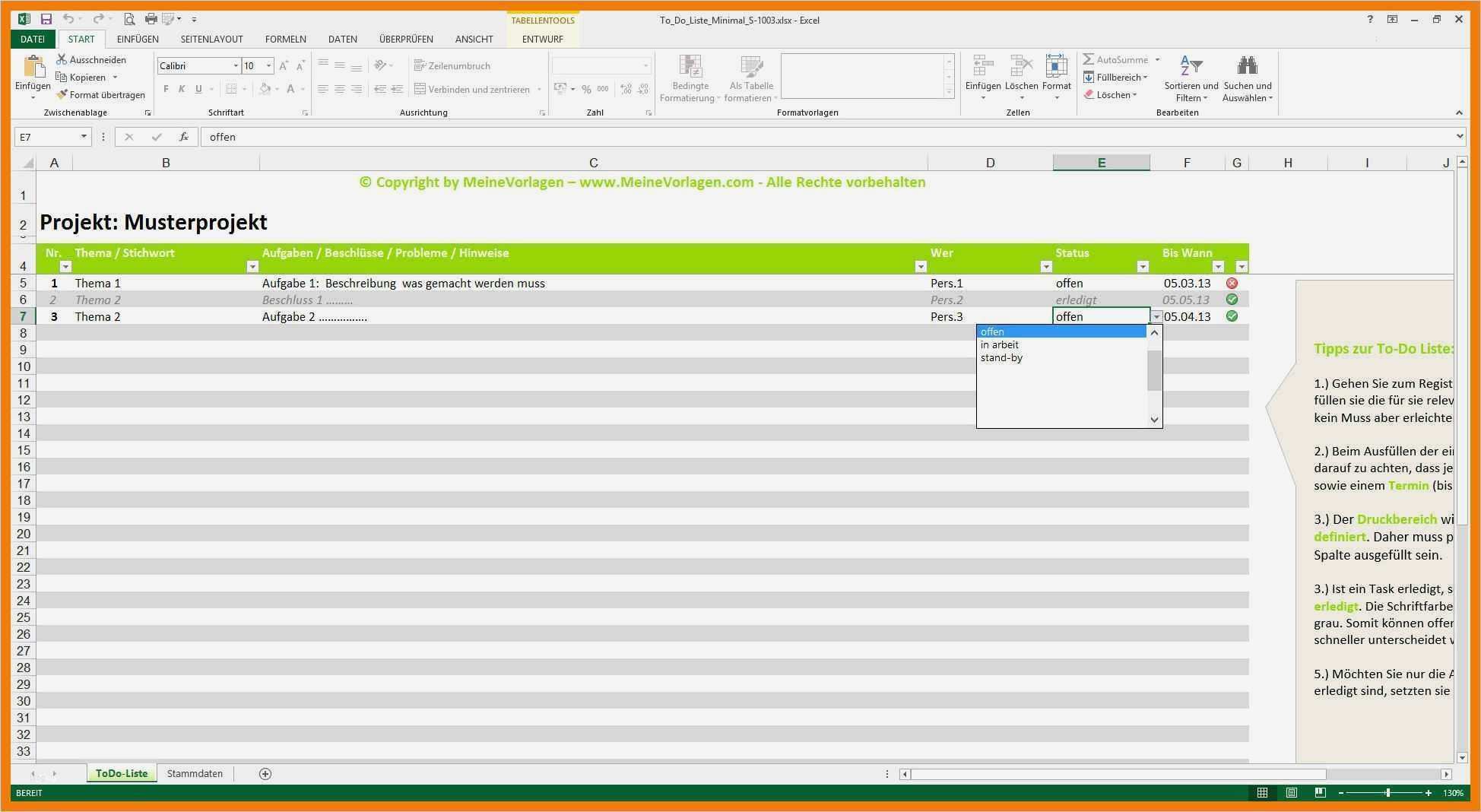Viewport: 1481px width, 812px height.
Task: Apply the Zeilenumbruch wrap text icon
Action: 420,65
